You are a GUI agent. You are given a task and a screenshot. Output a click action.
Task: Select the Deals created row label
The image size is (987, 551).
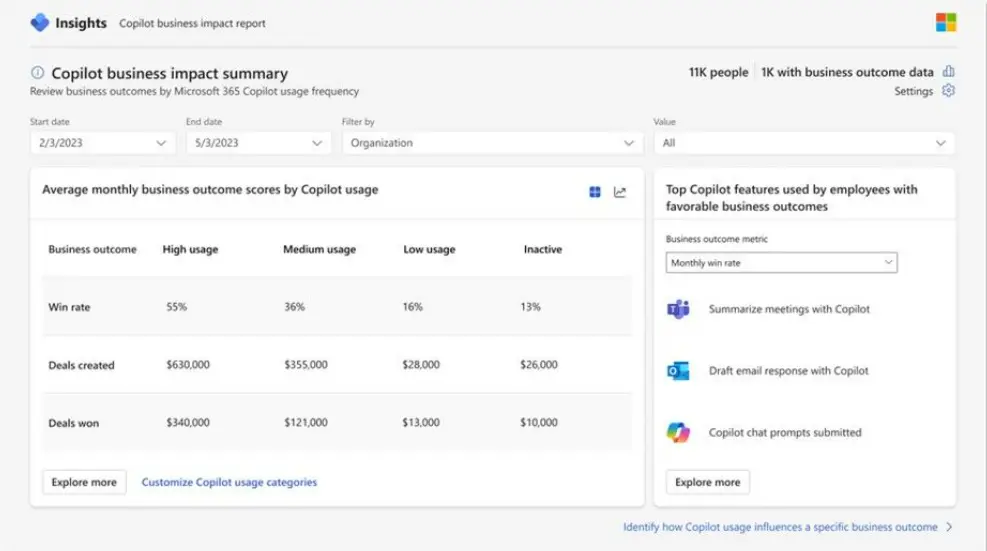(x=81, y=365)
